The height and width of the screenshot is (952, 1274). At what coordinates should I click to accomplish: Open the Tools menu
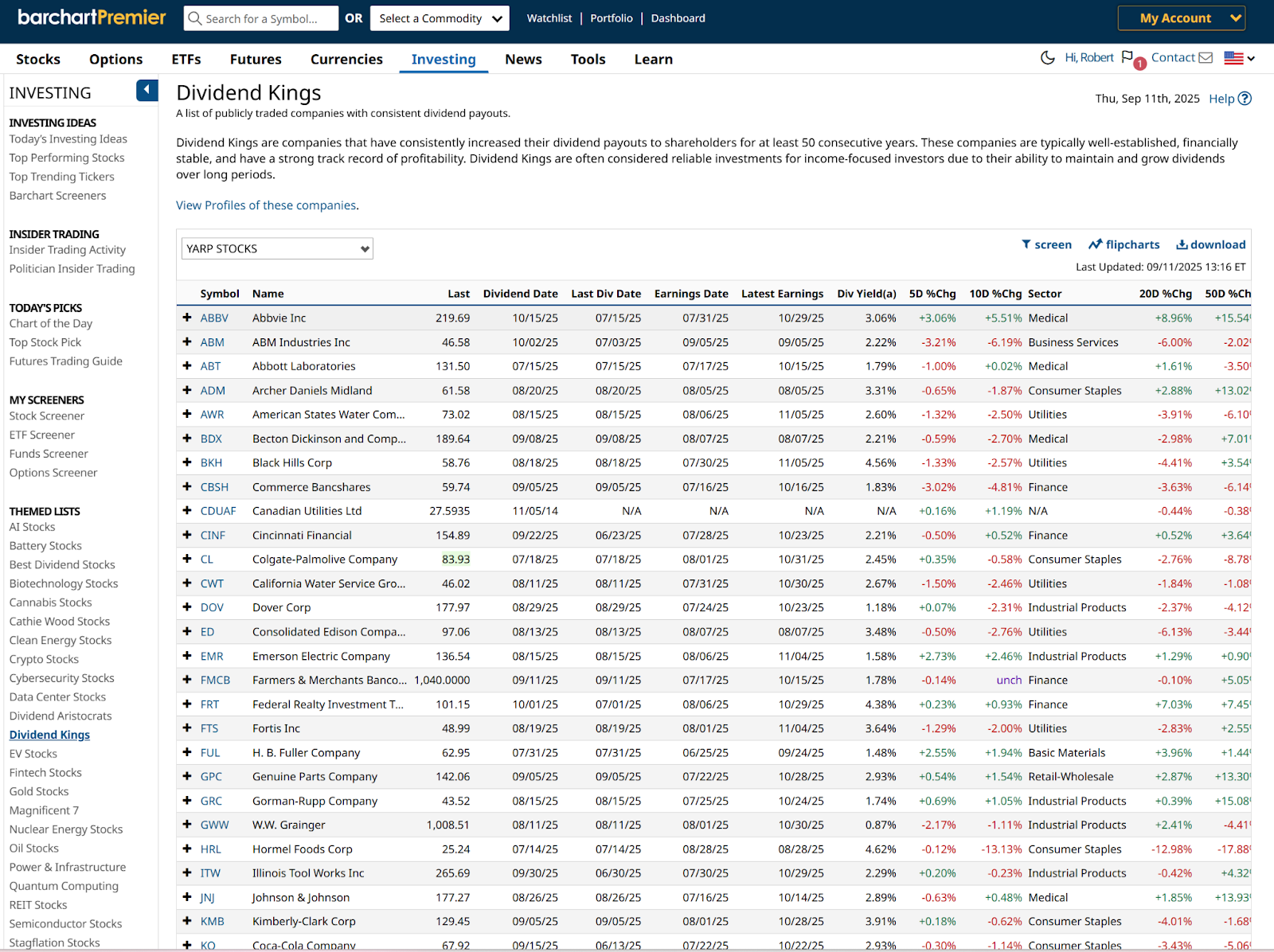point(588,59)
